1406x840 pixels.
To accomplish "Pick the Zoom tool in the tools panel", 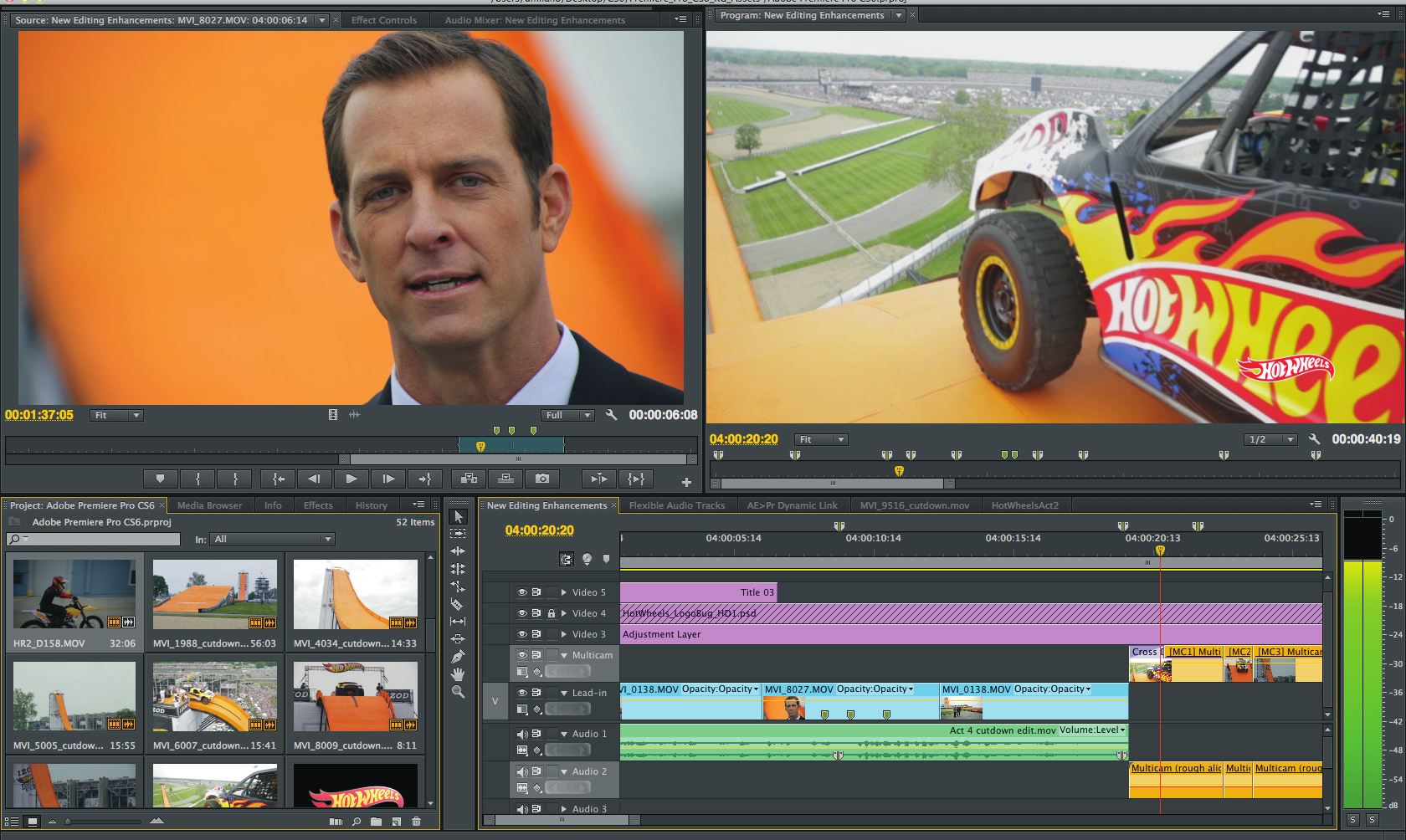I will pyautogui.click(x=458, y=692).
